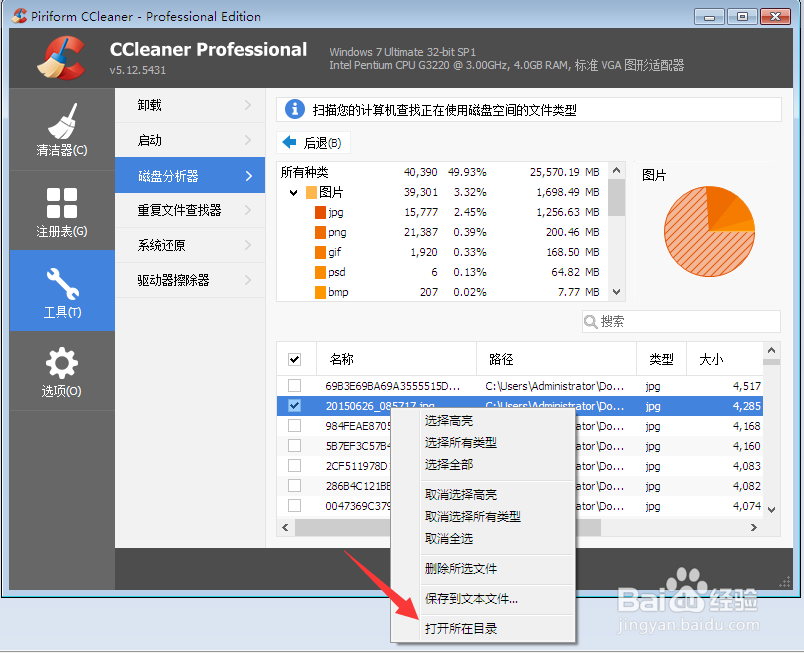Viewport: 804px width, 653px height.
Task: Sort by the 大小 column header
Action: 725,359
